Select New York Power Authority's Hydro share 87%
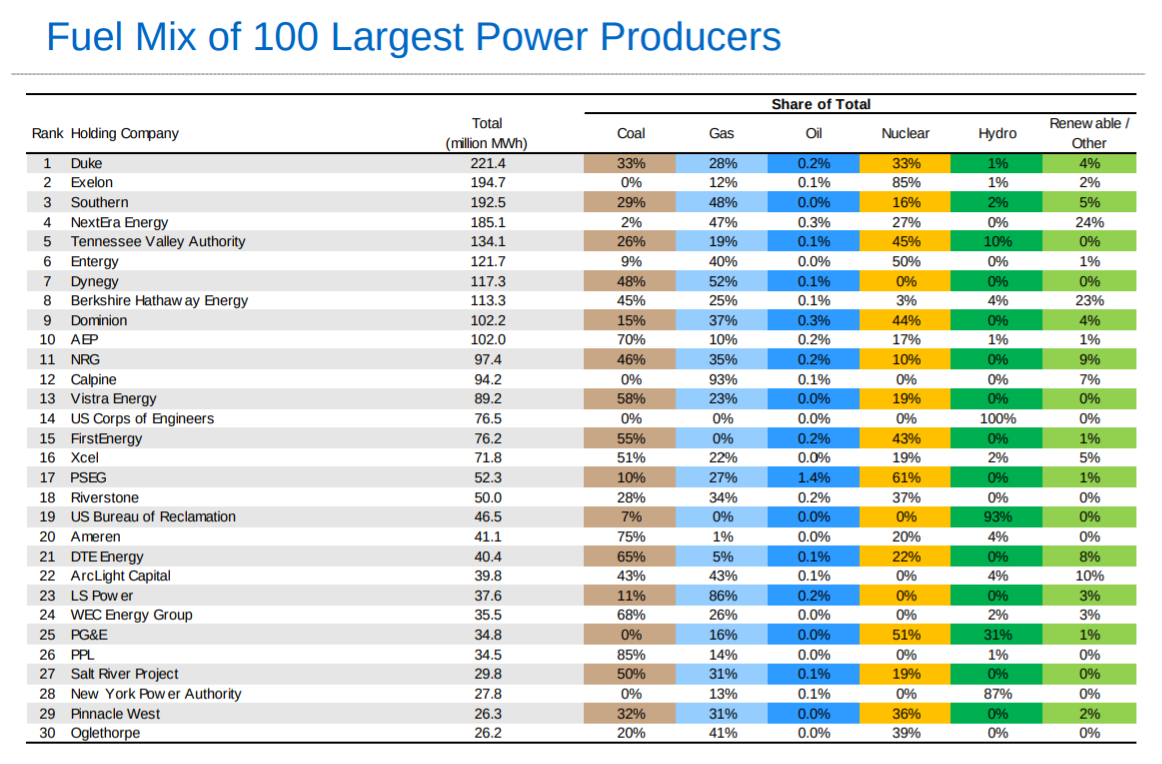 [x=997, y=694]
